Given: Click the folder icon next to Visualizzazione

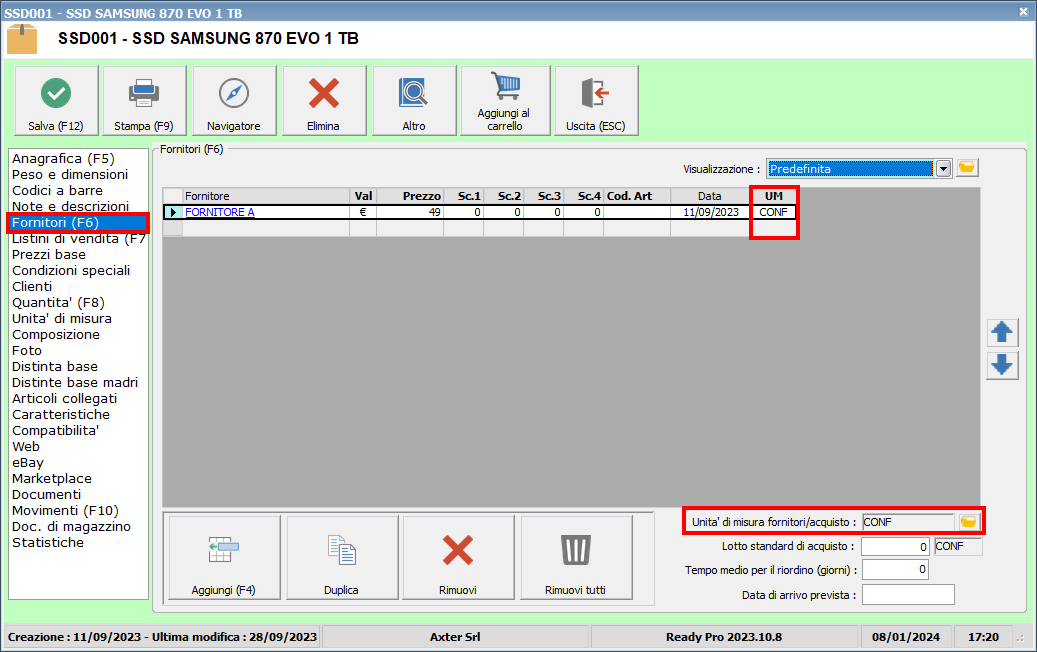Looking at the screenshot, I should pos(966,168).
